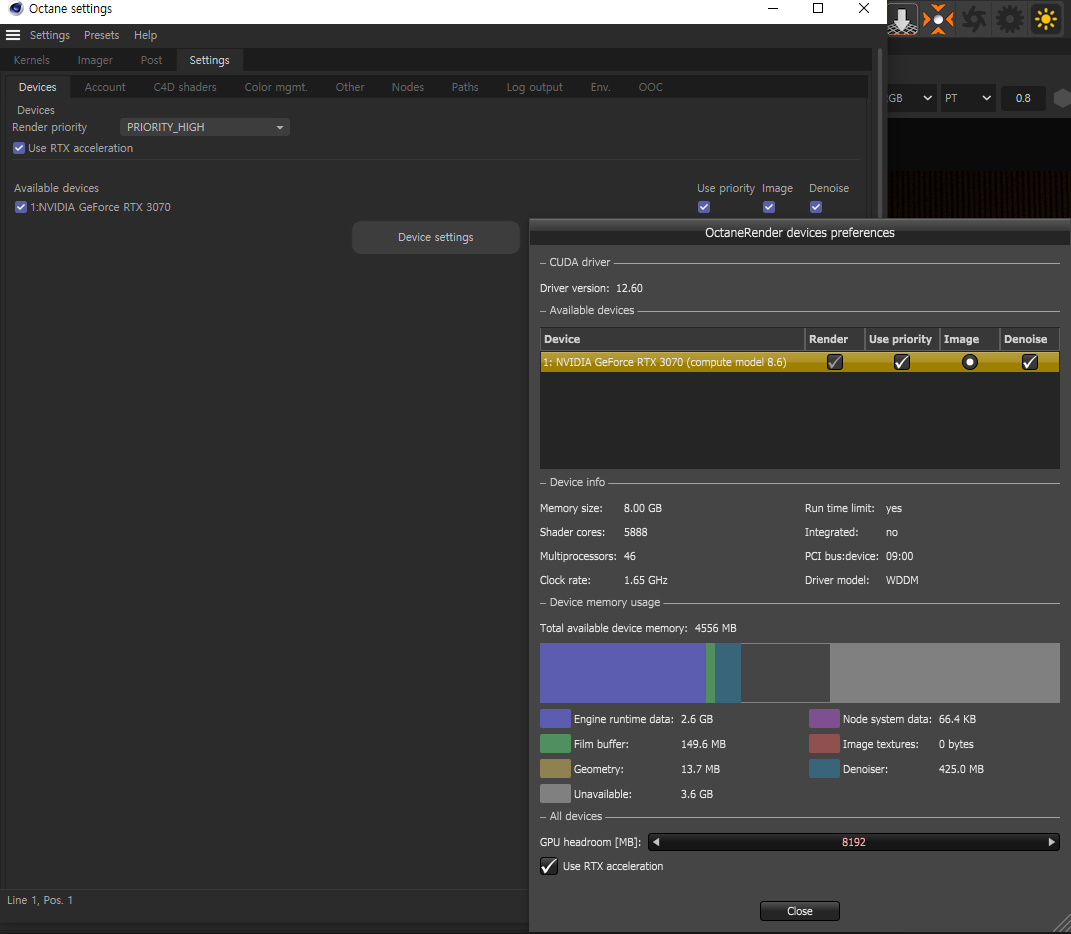1071x934 pixels.
Task: Click the Cinema 4D icon in the title bar
Action: 16,9
